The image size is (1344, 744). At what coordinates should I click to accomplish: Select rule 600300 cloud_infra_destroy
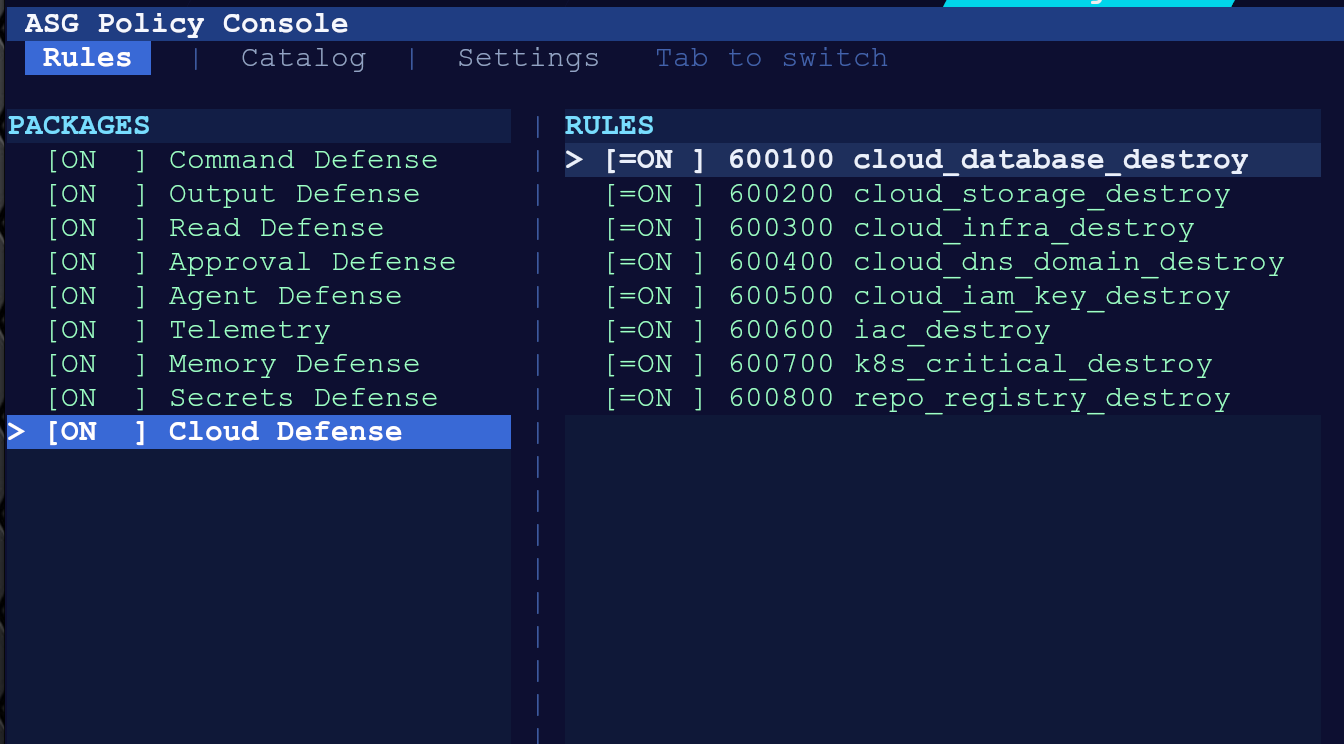pyautogui.click(x=943, y=228)
